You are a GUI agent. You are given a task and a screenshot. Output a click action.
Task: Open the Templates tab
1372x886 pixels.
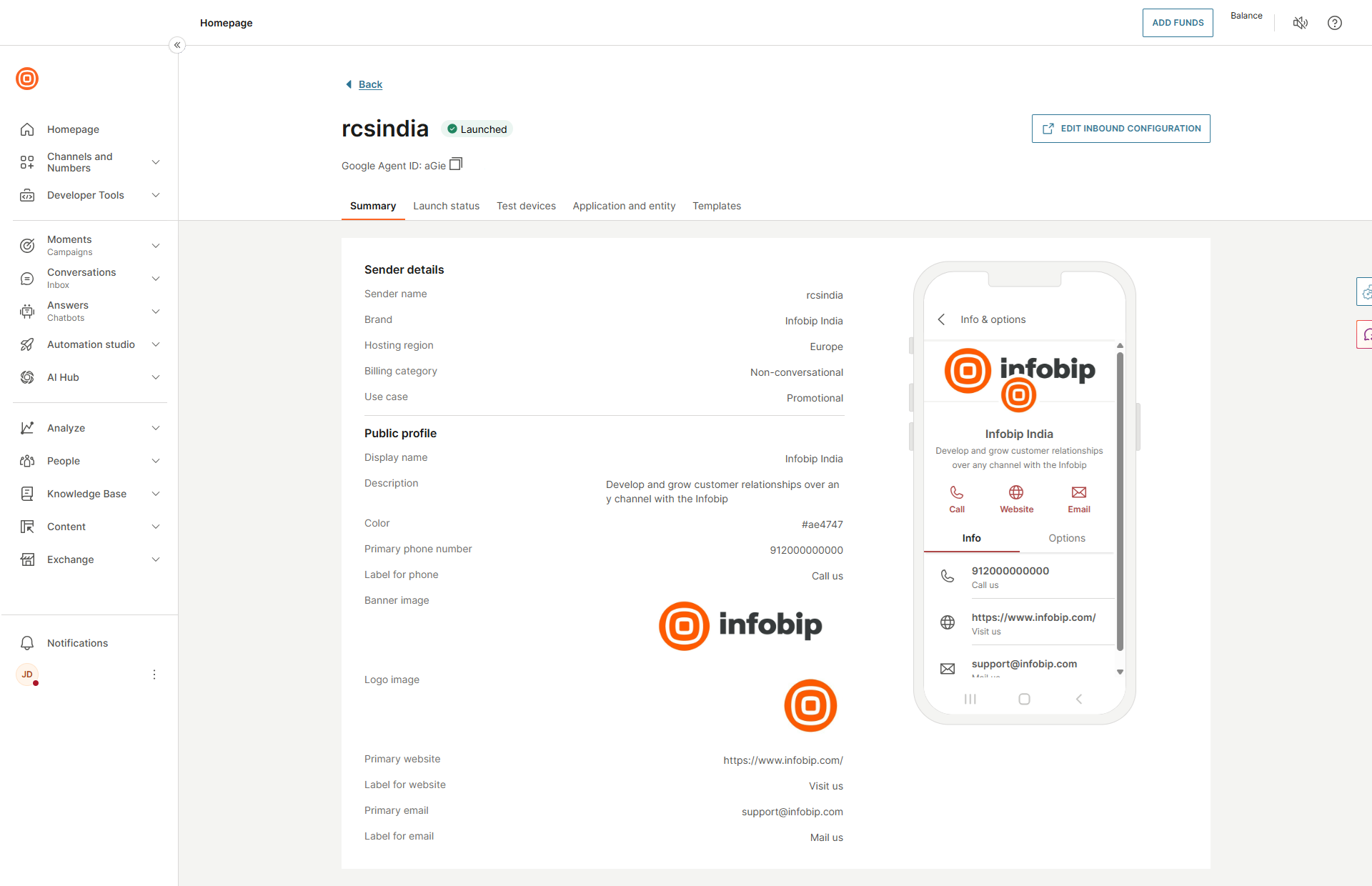[717, 206]
